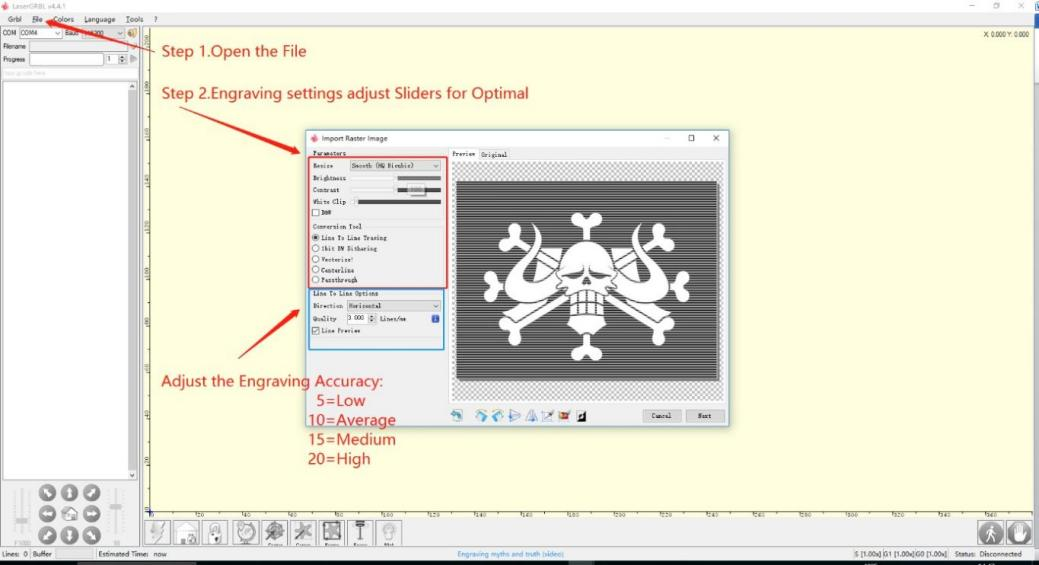Switch to the Original tab

493,154
